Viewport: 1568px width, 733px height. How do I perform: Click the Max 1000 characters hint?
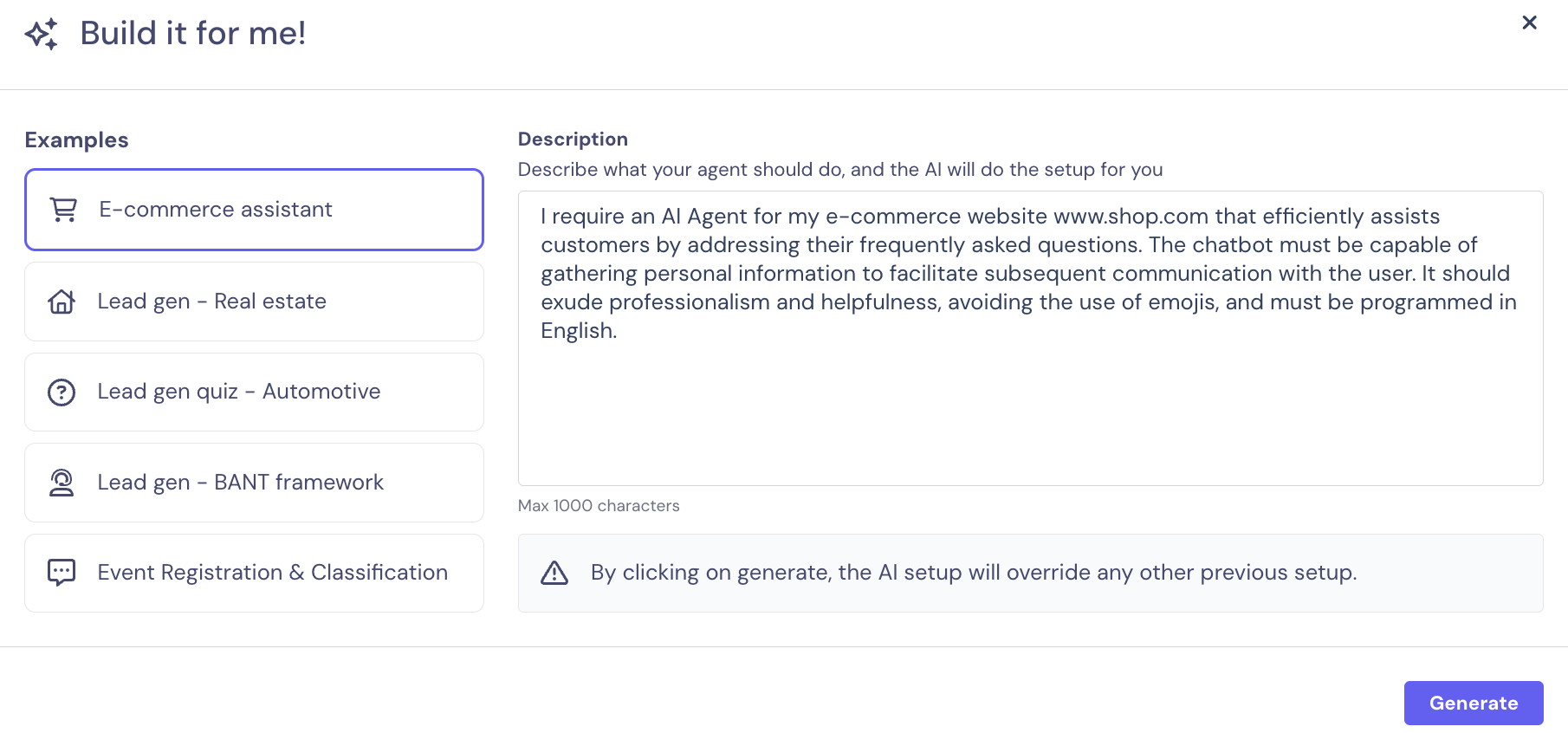(599, 506)
